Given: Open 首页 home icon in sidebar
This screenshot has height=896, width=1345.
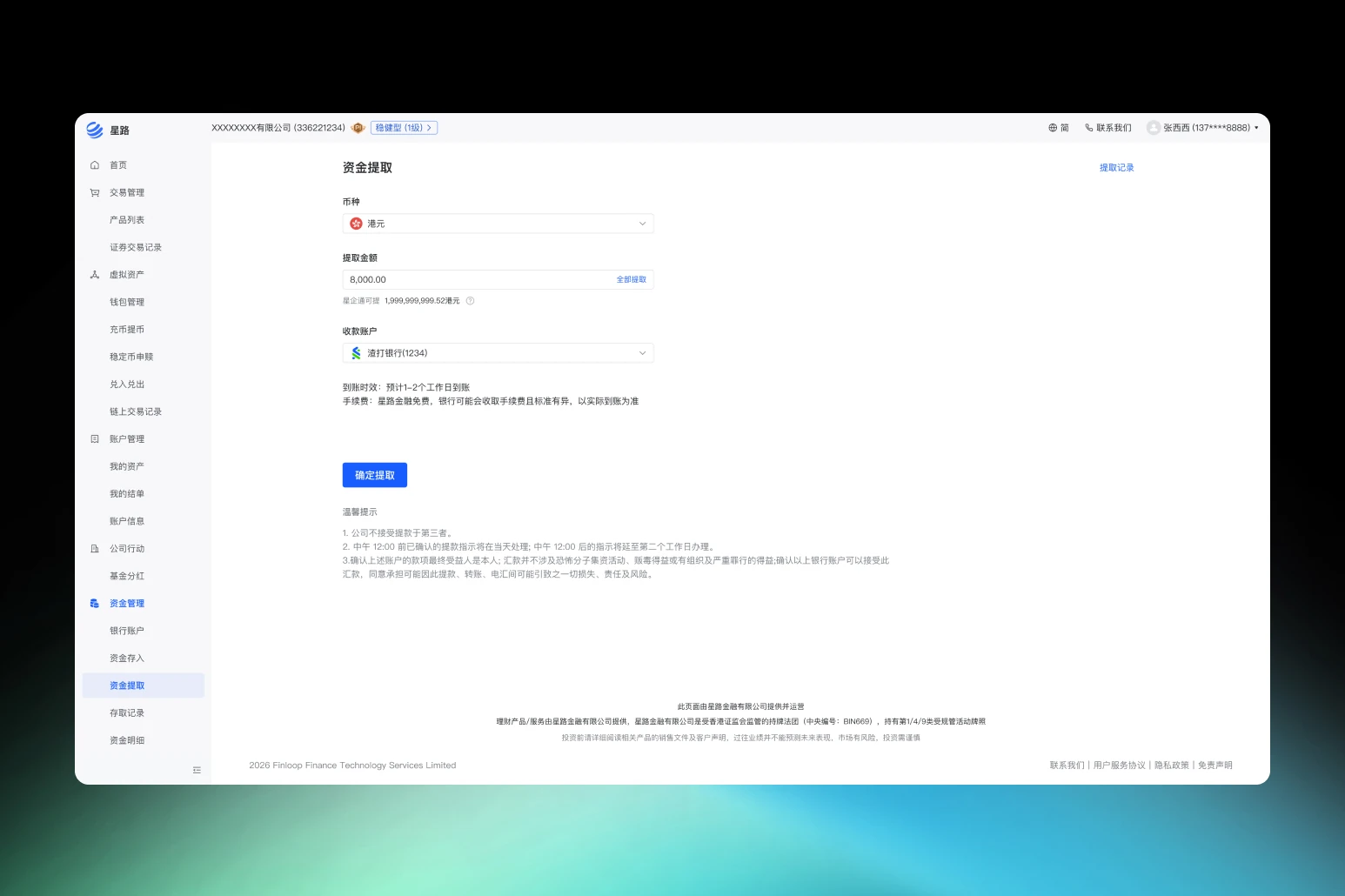Looking at the screenshot, I should click(x=95, y=165).
